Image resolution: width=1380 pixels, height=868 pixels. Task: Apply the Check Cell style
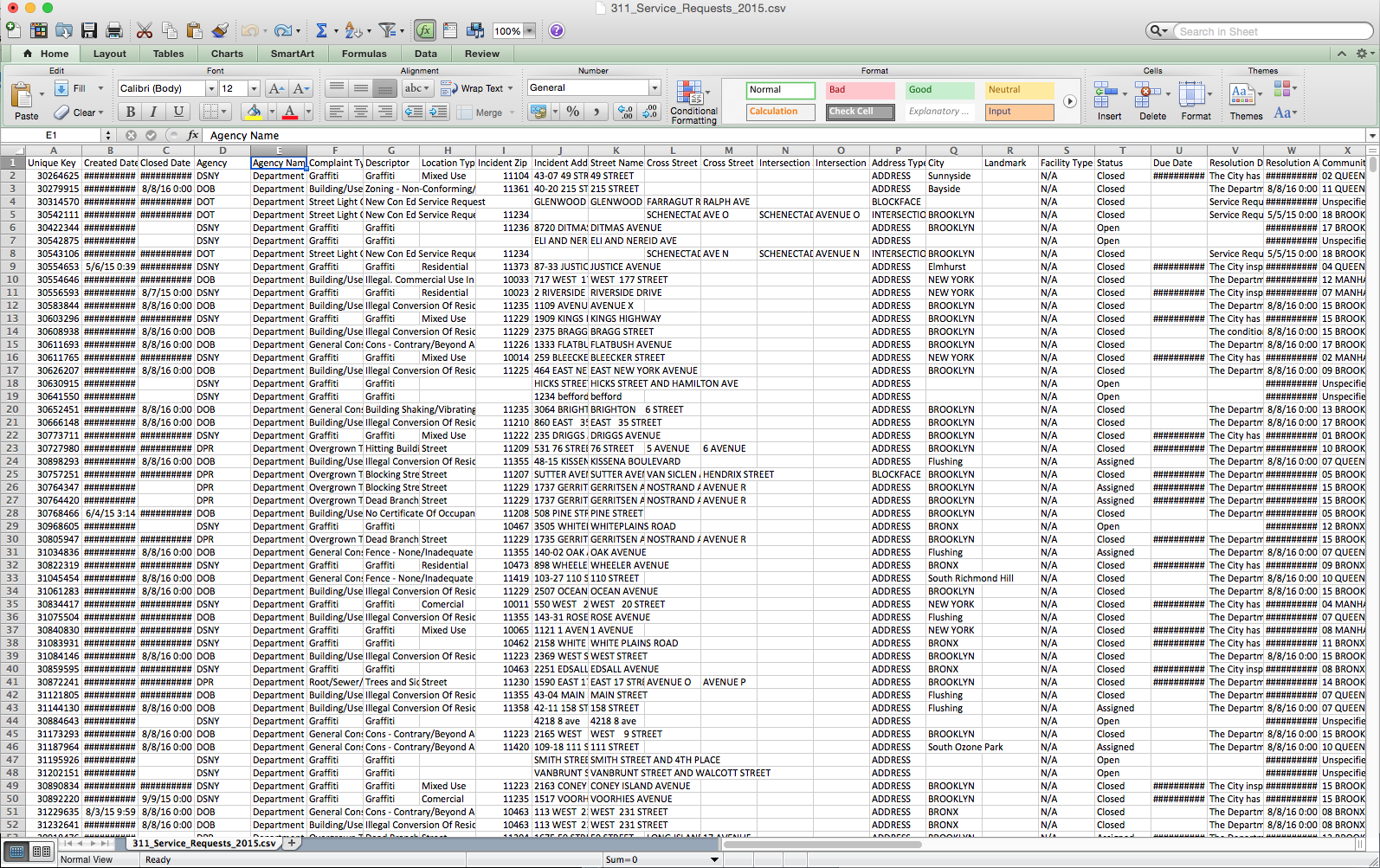pos(860,112)
